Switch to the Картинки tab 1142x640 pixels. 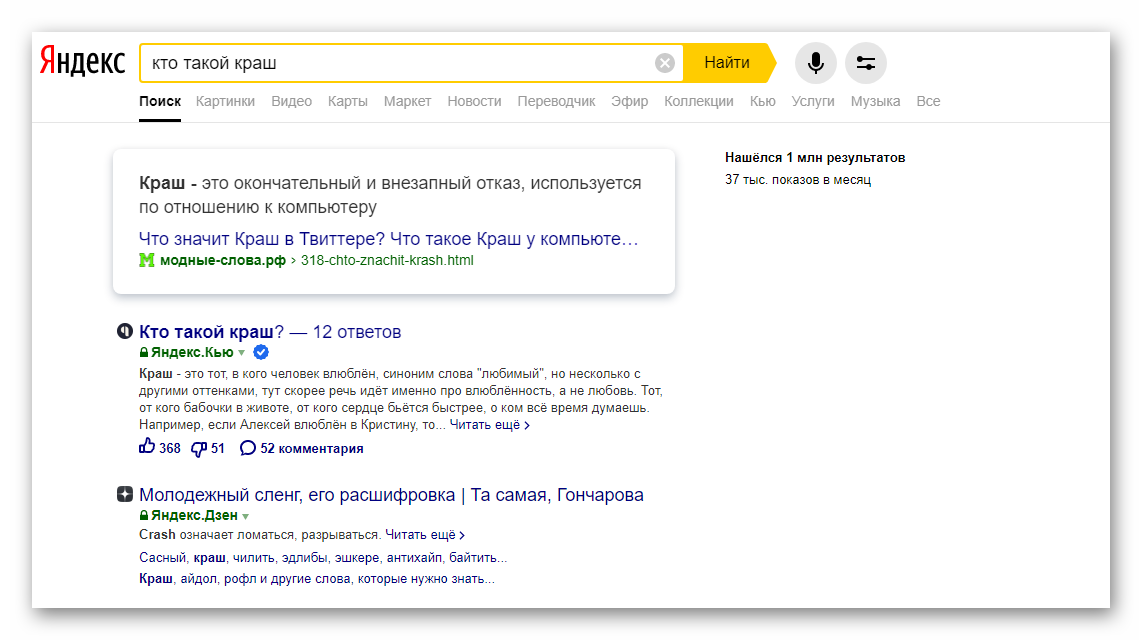click(x=225, y=101)
